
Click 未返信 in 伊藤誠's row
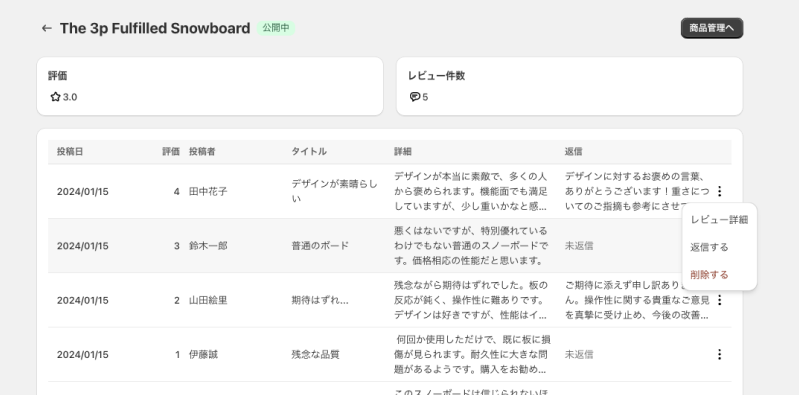pyautogui.click(x=579, y=354)
